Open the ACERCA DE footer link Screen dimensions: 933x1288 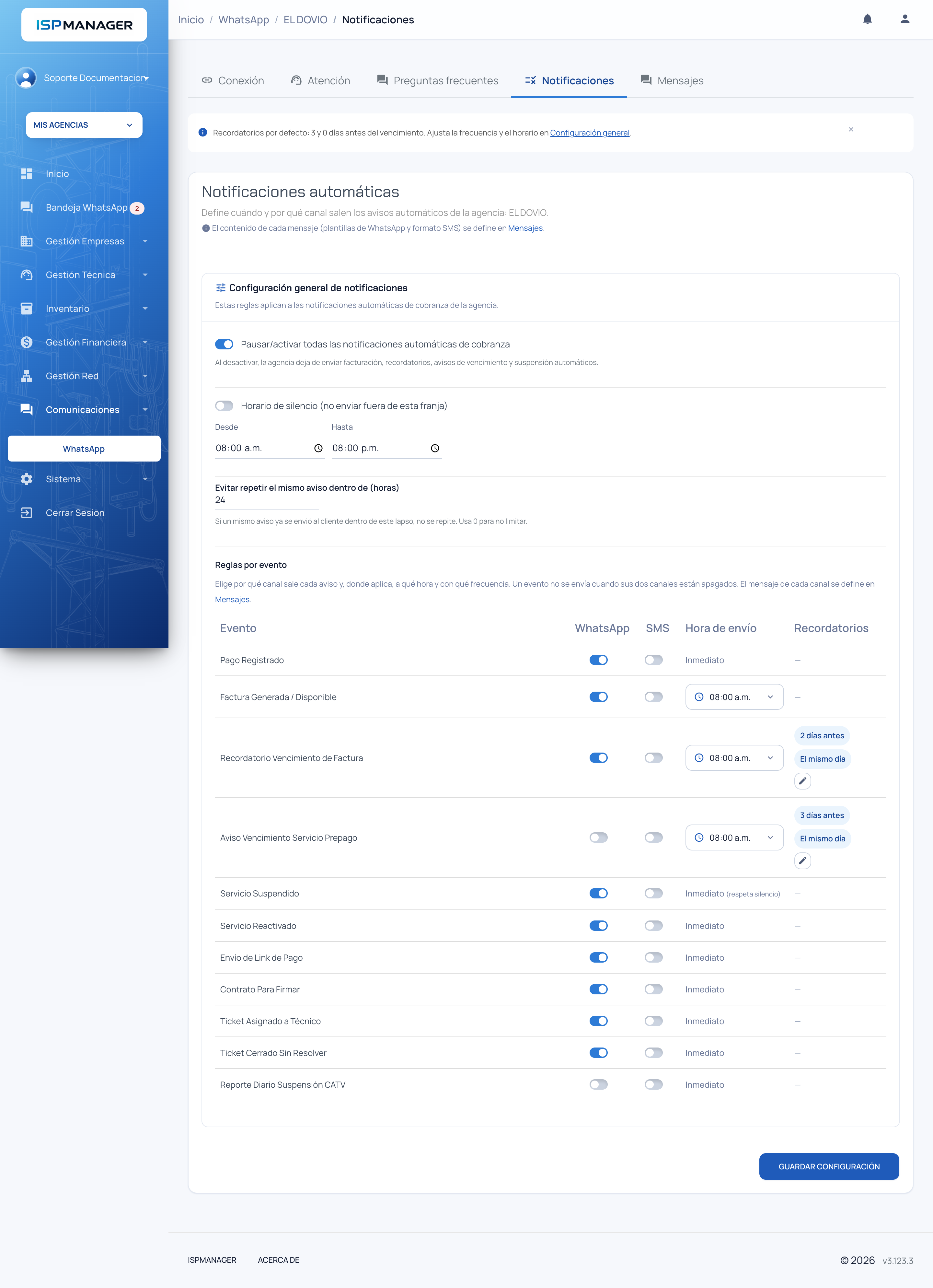pyautogui.click(x=279, y=1260)
